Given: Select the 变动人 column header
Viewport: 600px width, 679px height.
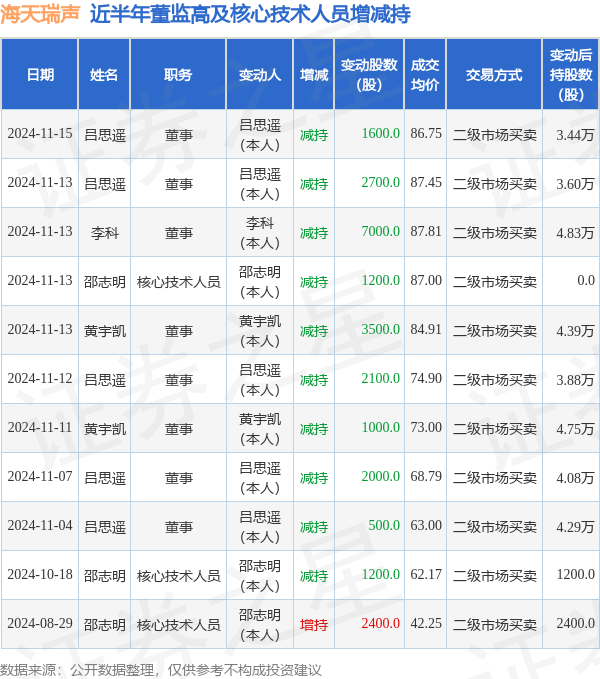Looking at the screenshot, I should (x=260, y=74).
